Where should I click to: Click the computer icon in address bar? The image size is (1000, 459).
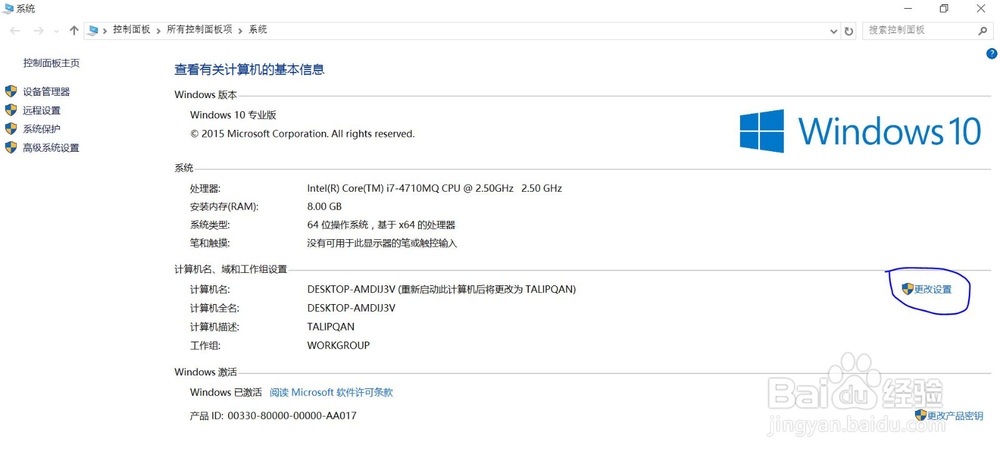pyautogui.click(x=94, y=31)
